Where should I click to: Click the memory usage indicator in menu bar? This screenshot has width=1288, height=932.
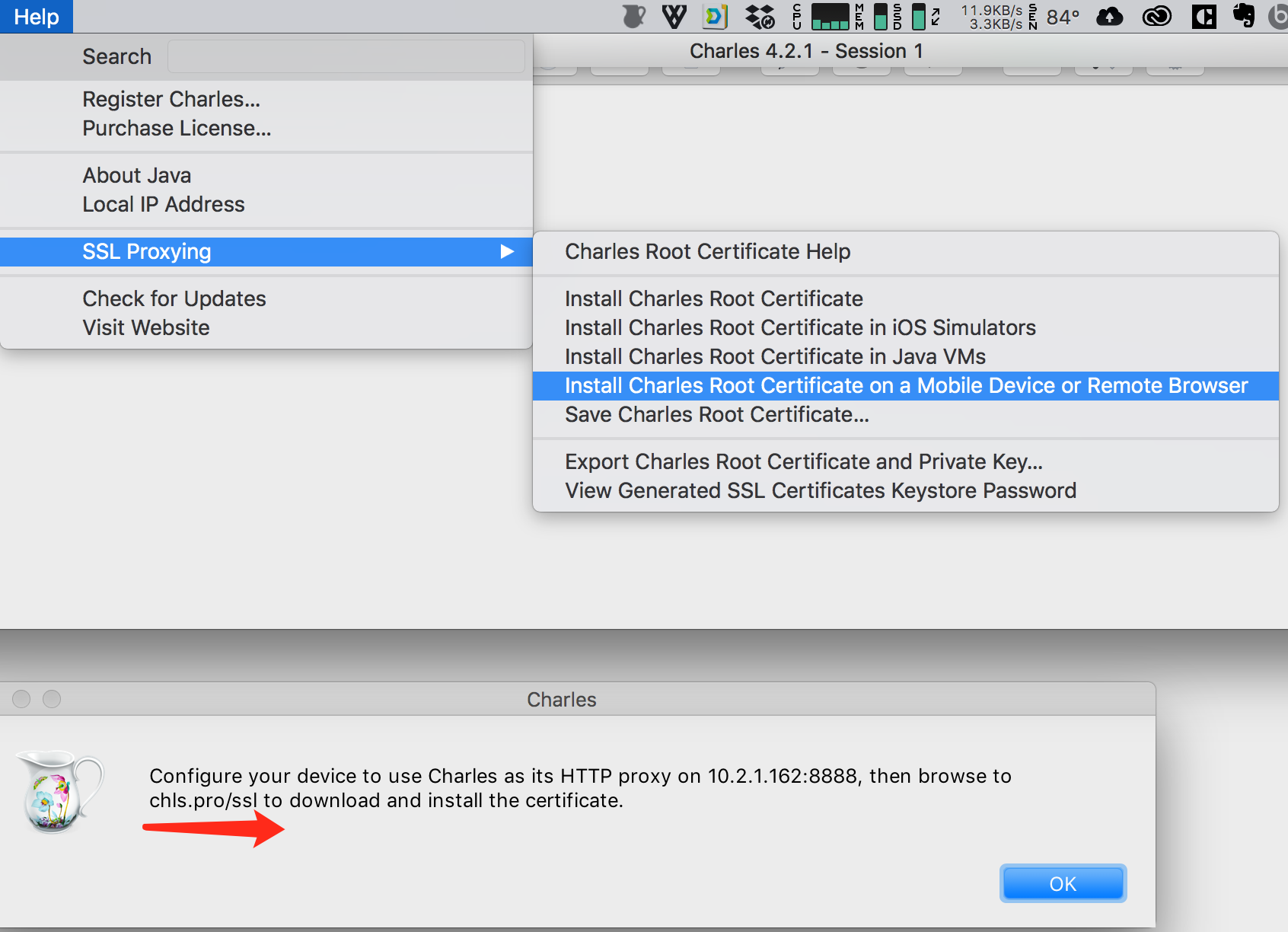click(x=880, y=16)
